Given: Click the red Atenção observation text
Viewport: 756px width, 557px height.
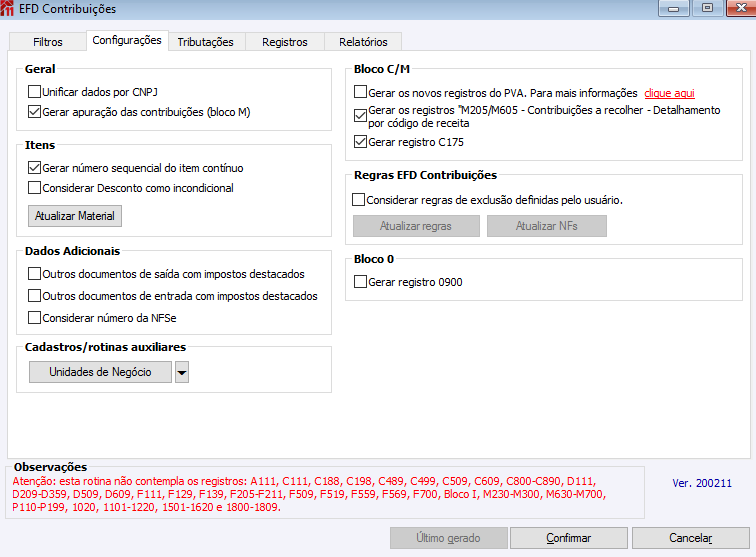Looking at the screenshot, I should click(309, 494).
